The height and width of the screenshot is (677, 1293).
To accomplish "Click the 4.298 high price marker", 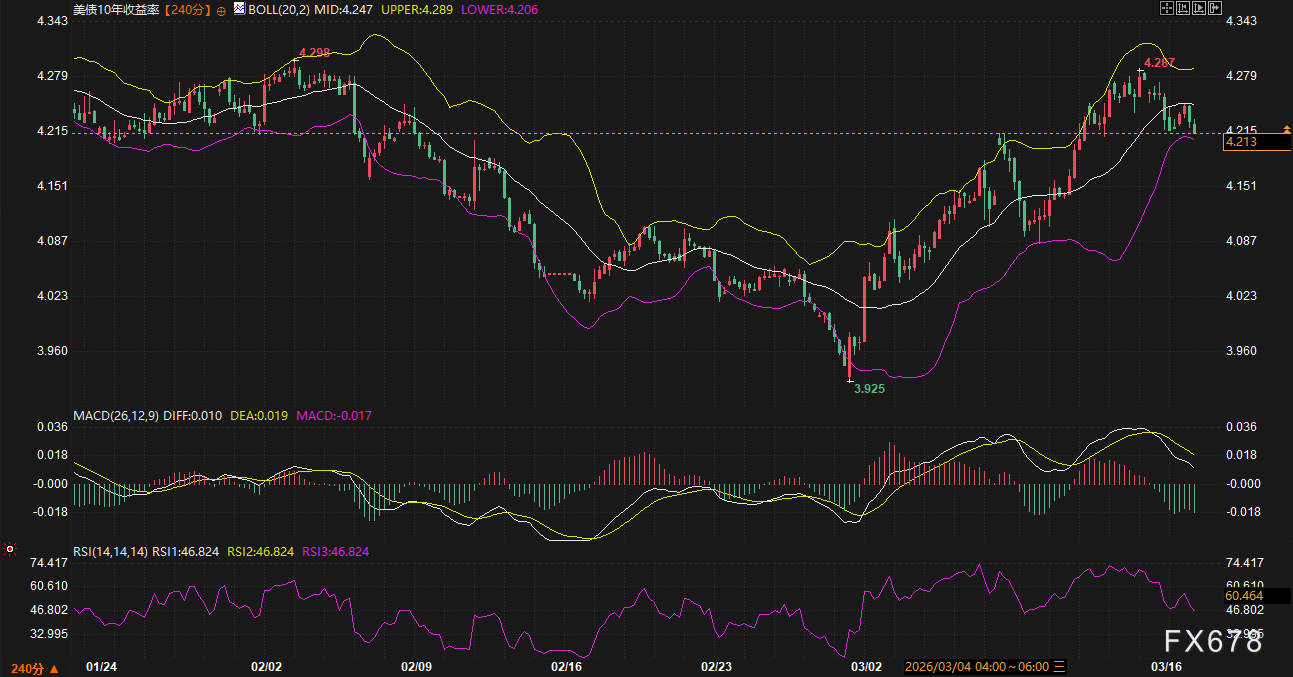I will tap(314, 52).
